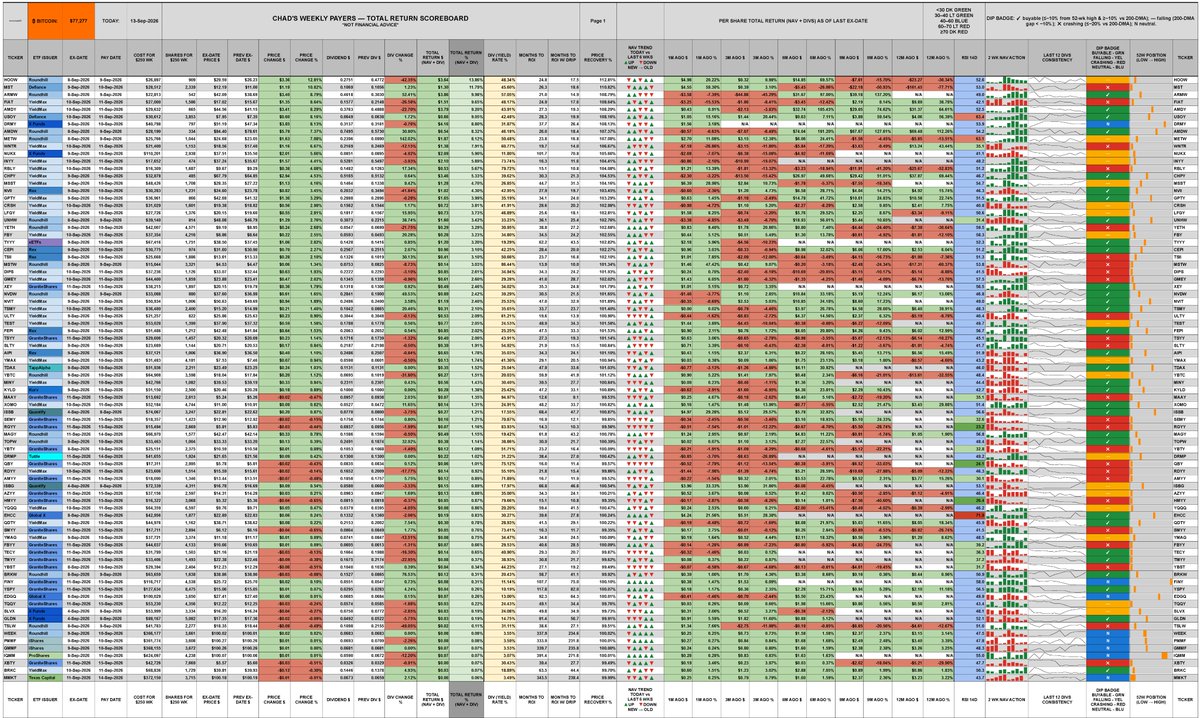Image resolution: width=1200 pixels, height=718 pixels.
Task: Select IQMM's ProShares issuer cell
Action: 45,655
